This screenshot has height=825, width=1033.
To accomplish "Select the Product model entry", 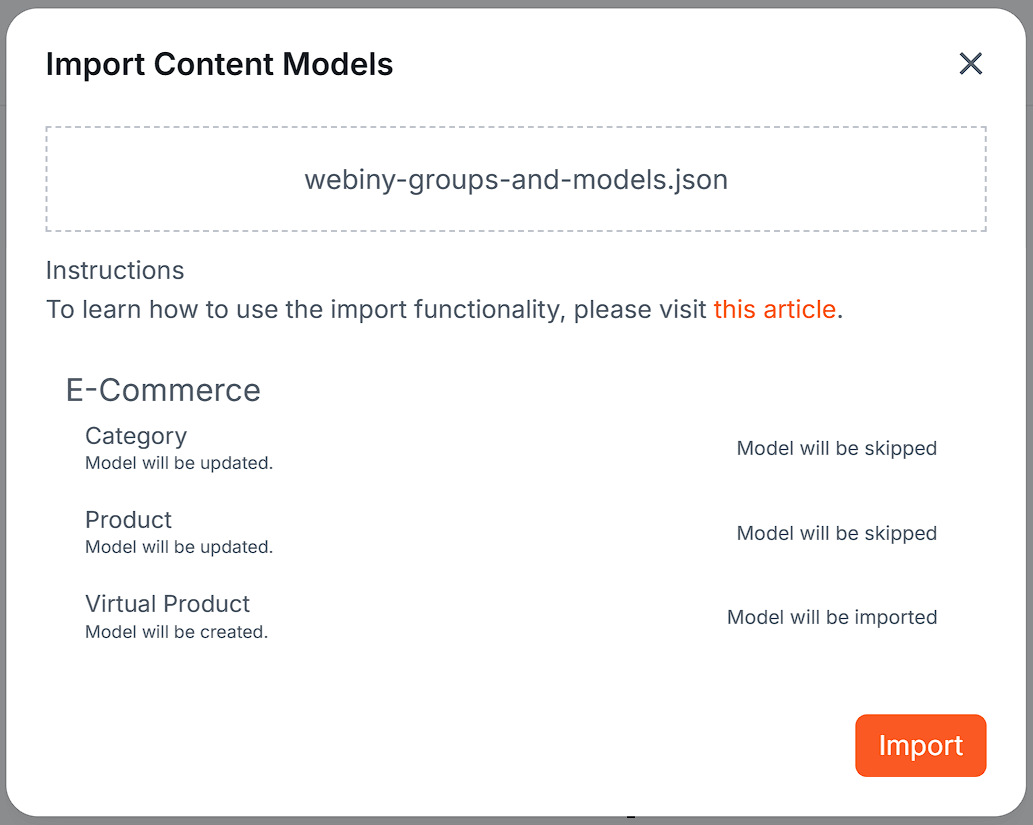I will 128,520.
